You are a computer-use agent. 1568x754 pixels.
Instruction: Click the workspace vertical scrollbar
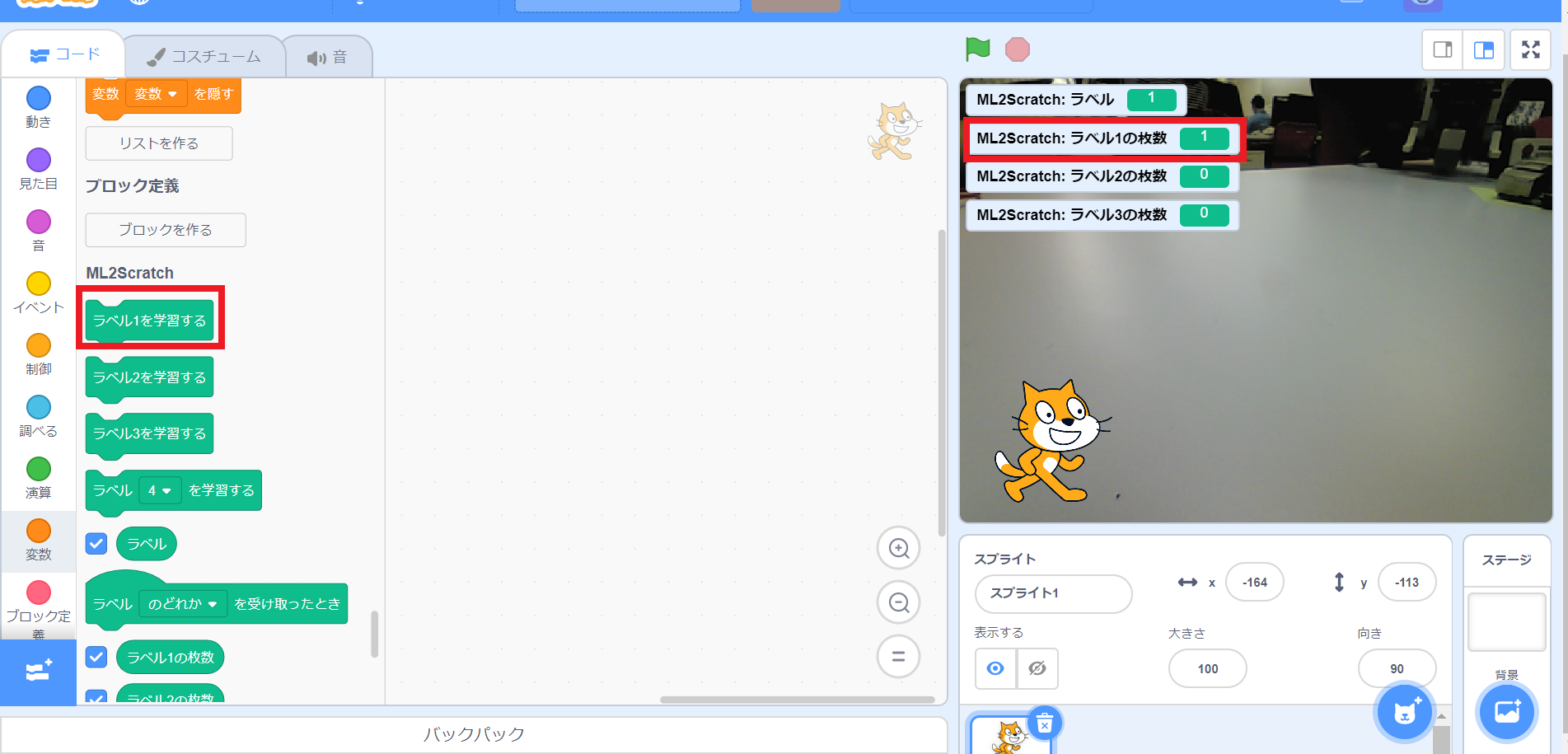942,382
